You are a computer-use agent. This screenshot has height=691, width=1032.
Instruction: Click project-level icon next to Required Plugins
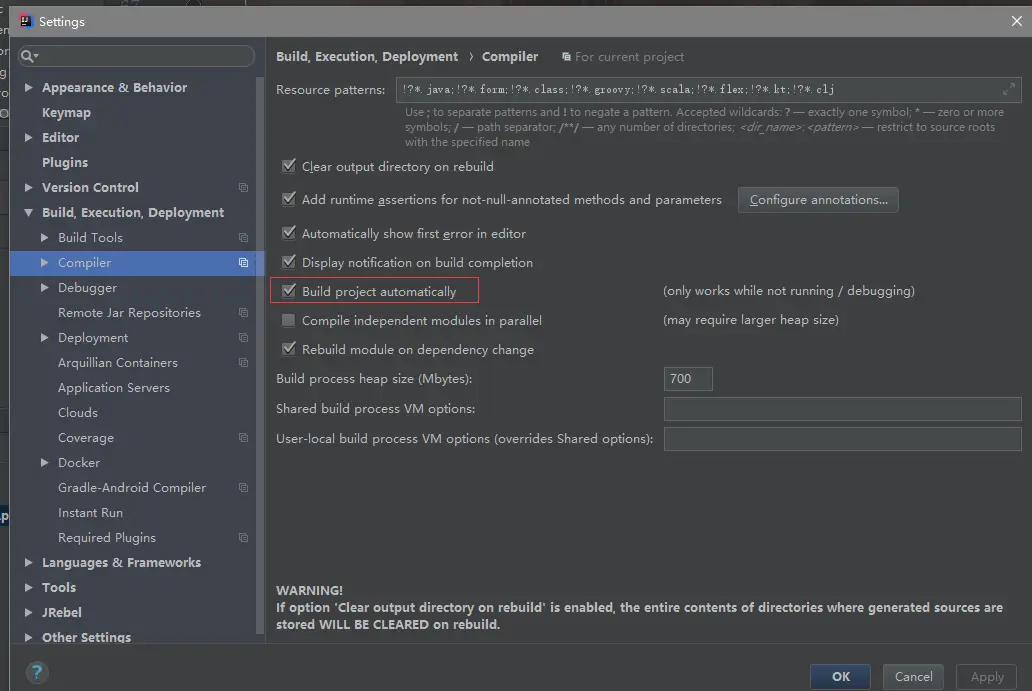(x=243, y=538)
